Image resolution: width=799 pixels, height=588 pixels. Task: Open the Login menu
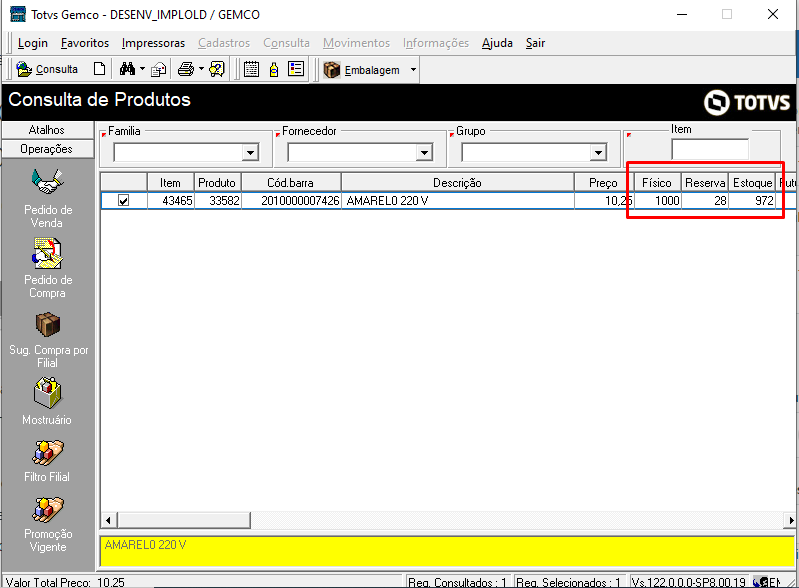pyautogui.click(x=33, y=43)
